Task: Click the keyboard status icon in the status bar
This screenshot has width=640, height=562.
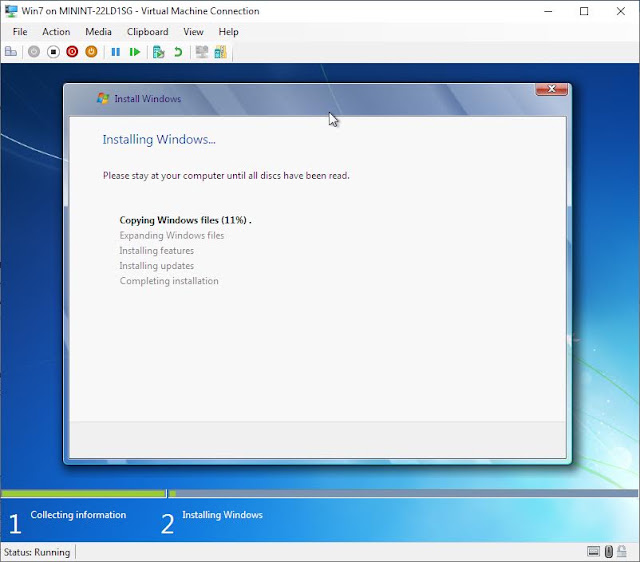Action: pyautogui.click(x=593, y=552)
